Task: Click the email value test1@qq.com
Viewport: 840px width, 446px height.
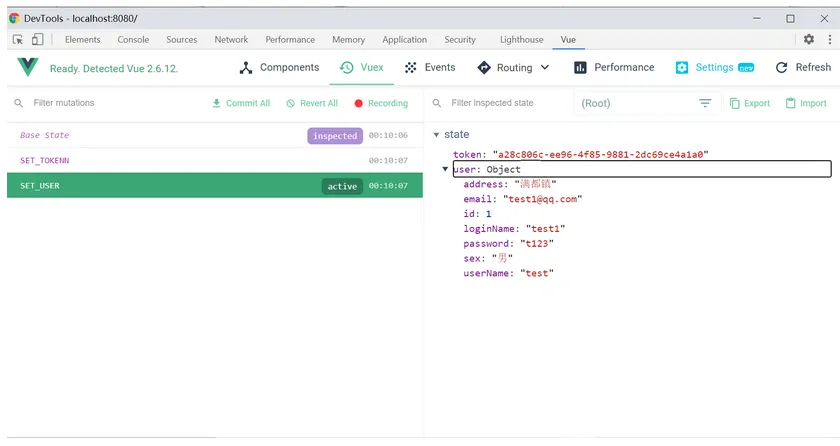Action: [x=542, y=199]
